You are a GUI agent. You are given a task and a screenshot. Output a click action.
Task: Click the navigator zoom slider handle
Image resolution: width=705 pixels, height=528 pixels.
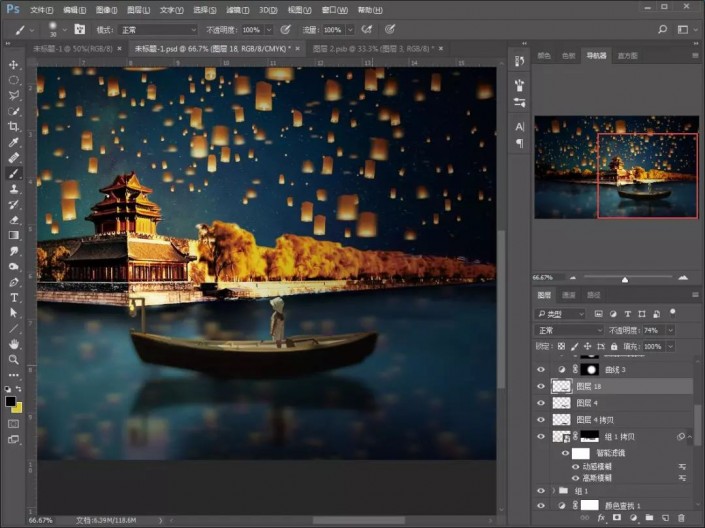pos(625,279)
